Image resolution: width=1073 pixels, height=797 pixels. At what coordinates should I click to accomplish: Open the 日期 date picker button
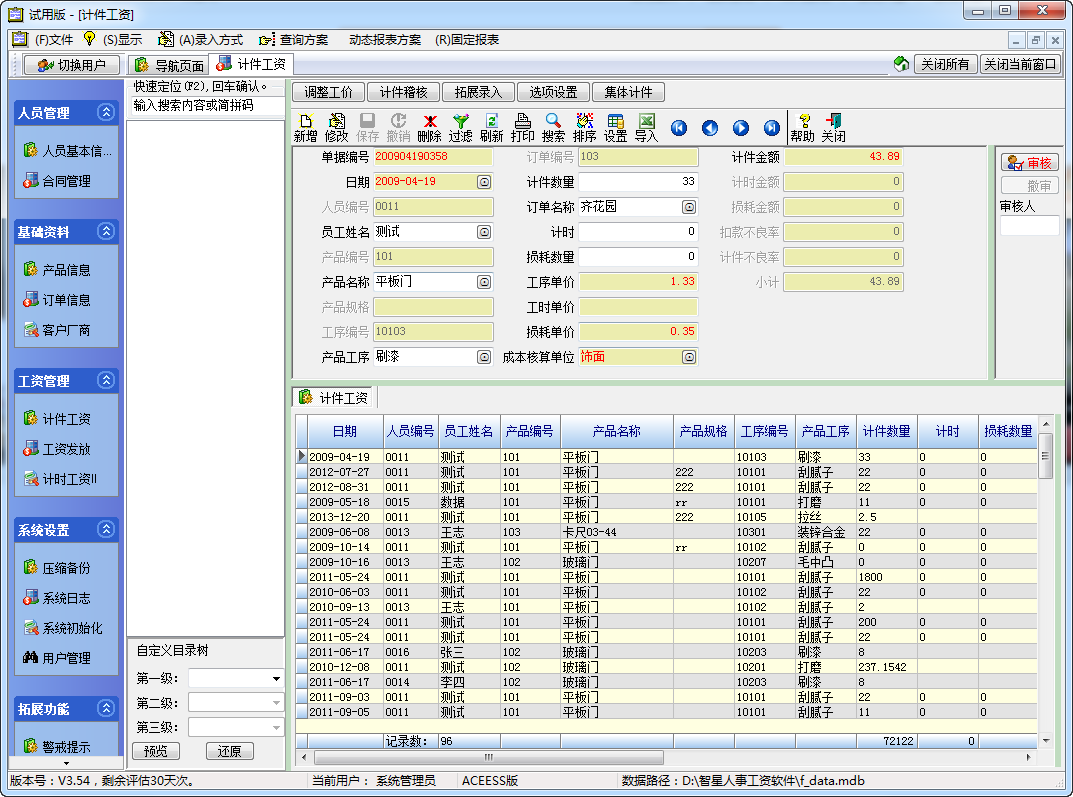click(x=484, y=182)
